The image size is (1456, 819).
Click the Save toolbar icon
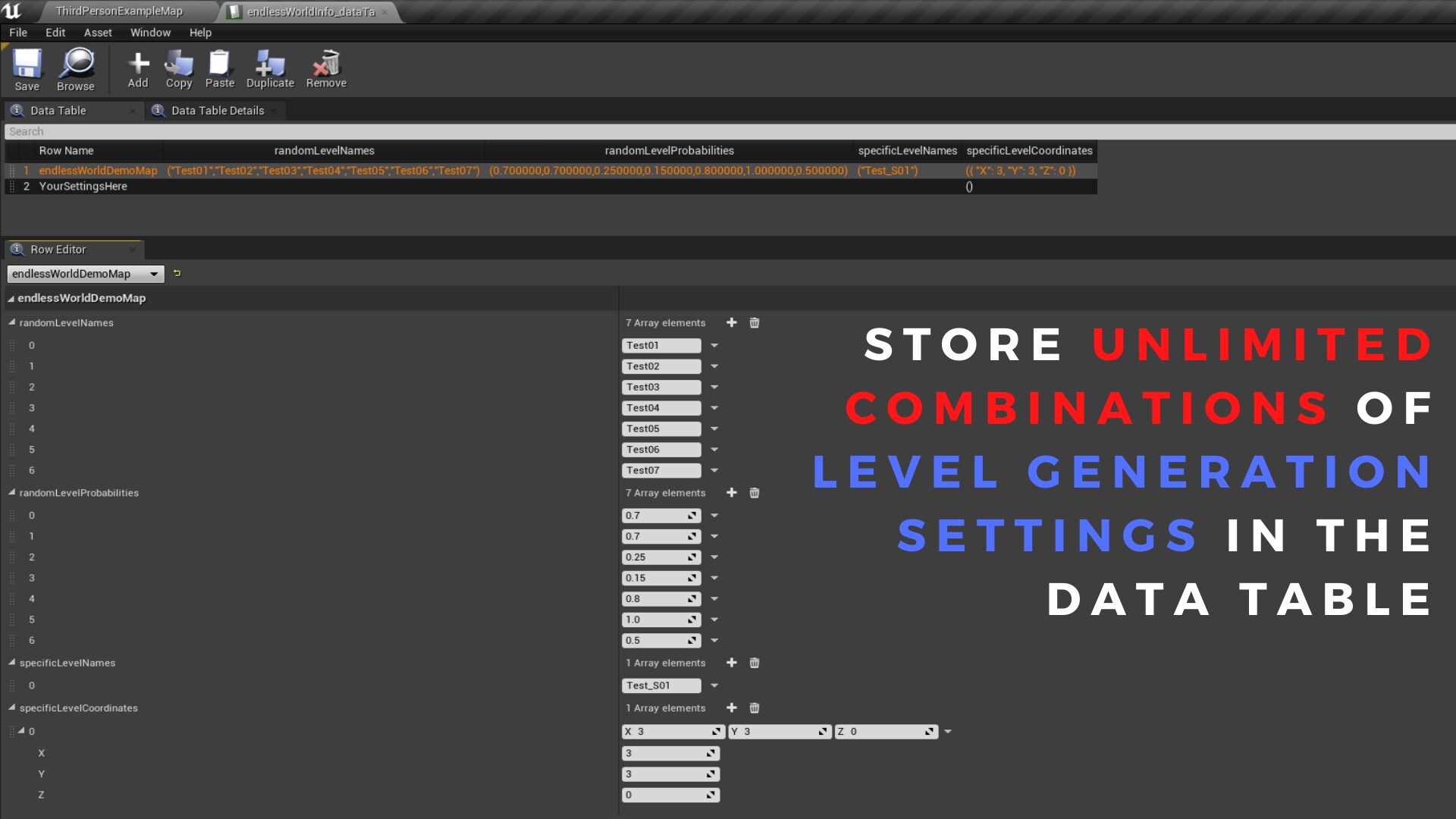point(27,64)
